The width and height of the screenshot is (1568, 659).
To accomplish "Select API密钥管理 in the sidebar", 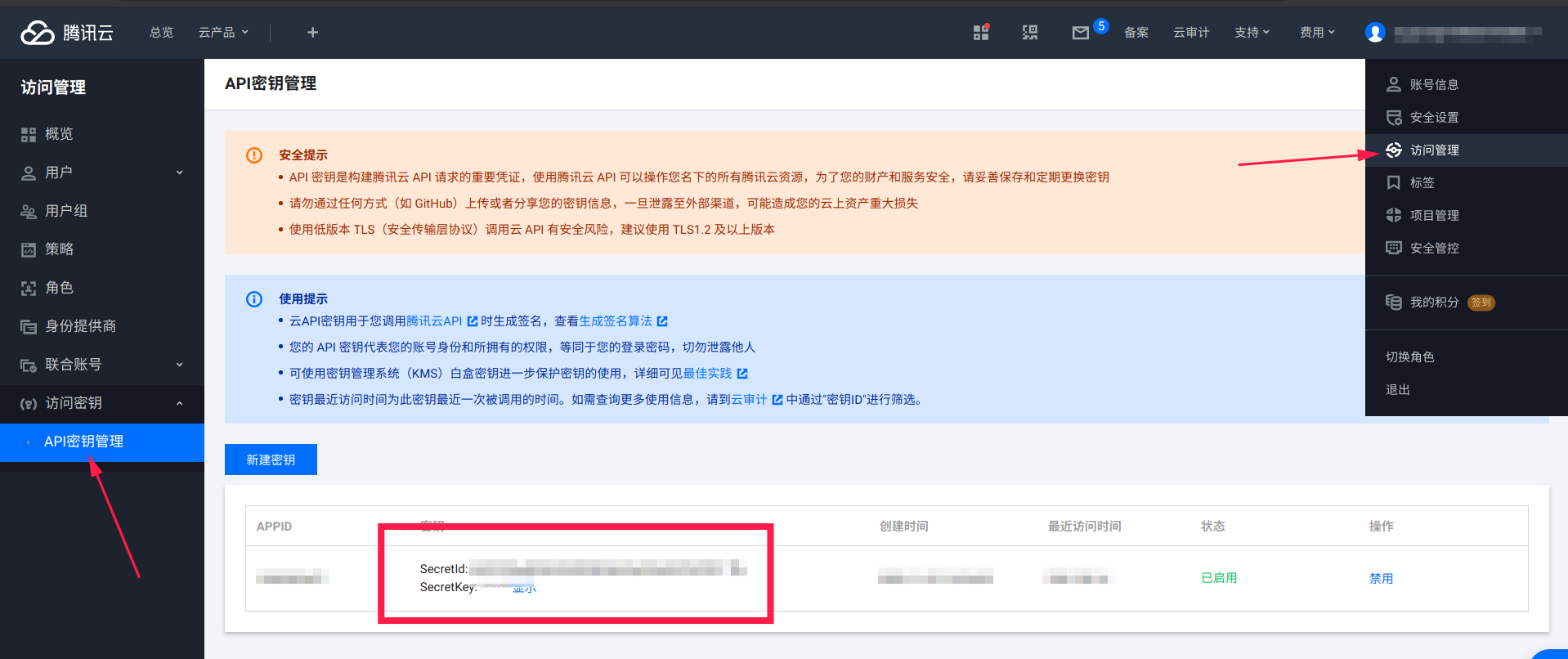I will 102,442.
